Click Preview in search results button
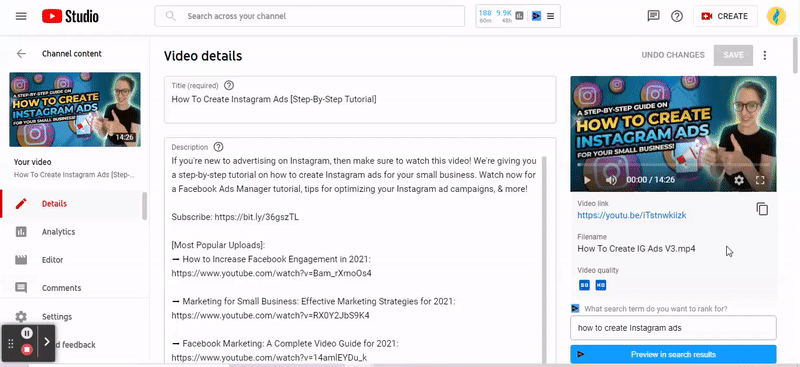800x367 pixels. coord(673,354)
